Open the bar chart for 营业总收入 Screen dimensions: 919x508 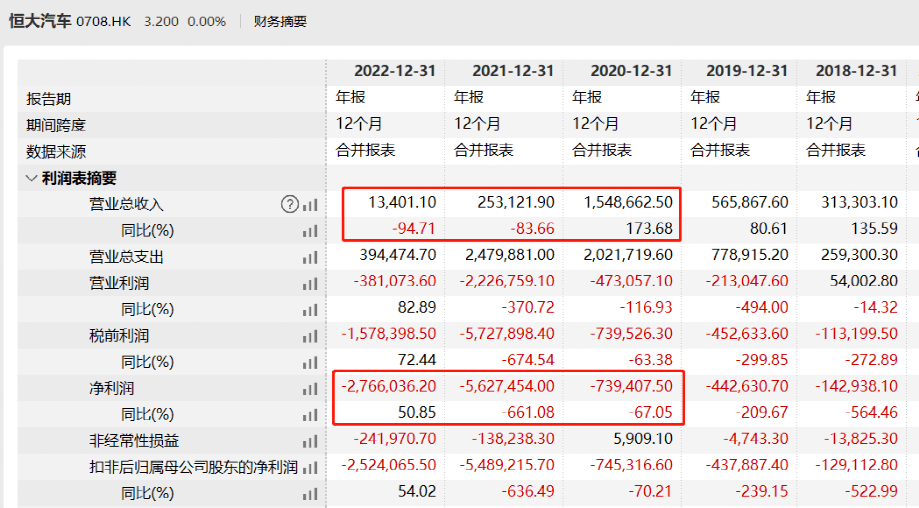pos(310,204)
